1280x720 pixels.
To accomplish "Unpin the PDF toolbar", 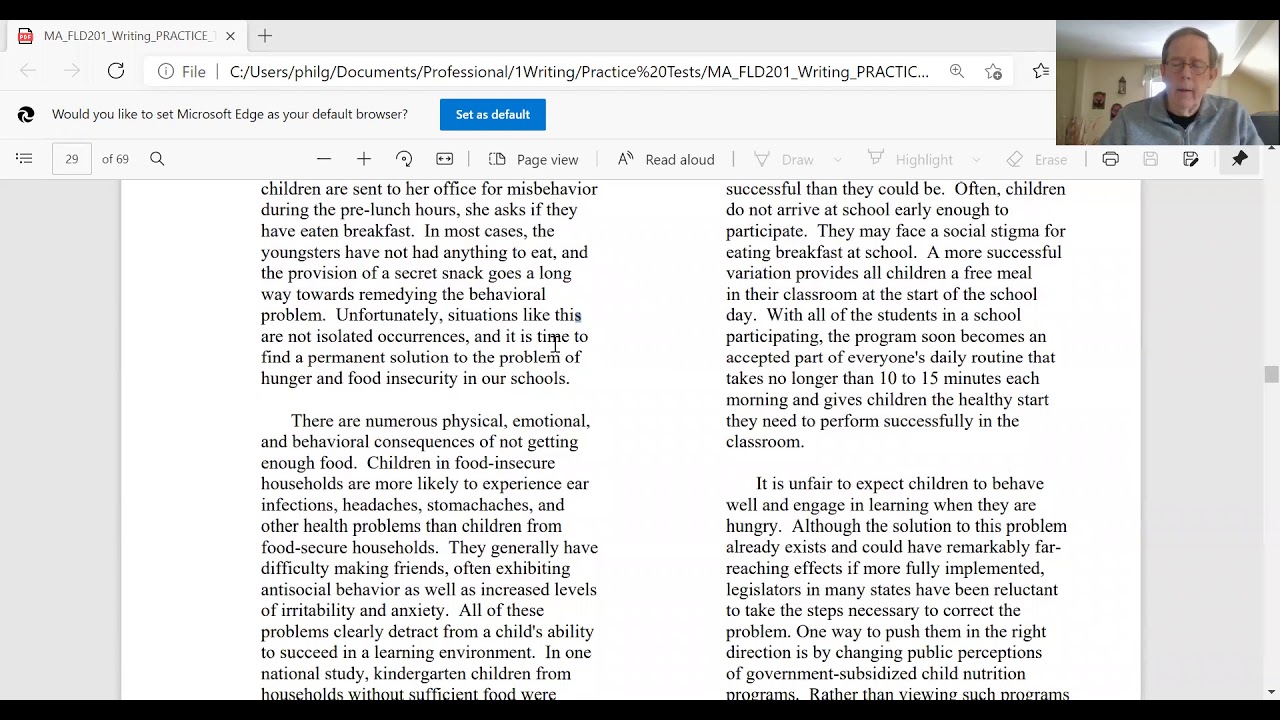I will 1239,159.
